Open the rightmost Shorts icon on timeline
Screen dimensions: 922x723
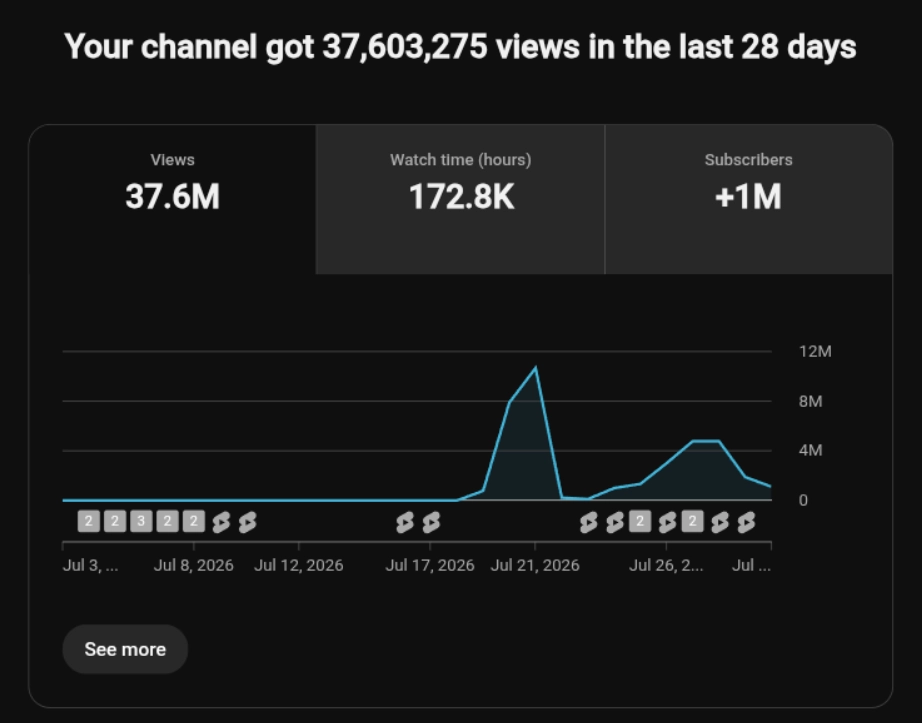746,522
